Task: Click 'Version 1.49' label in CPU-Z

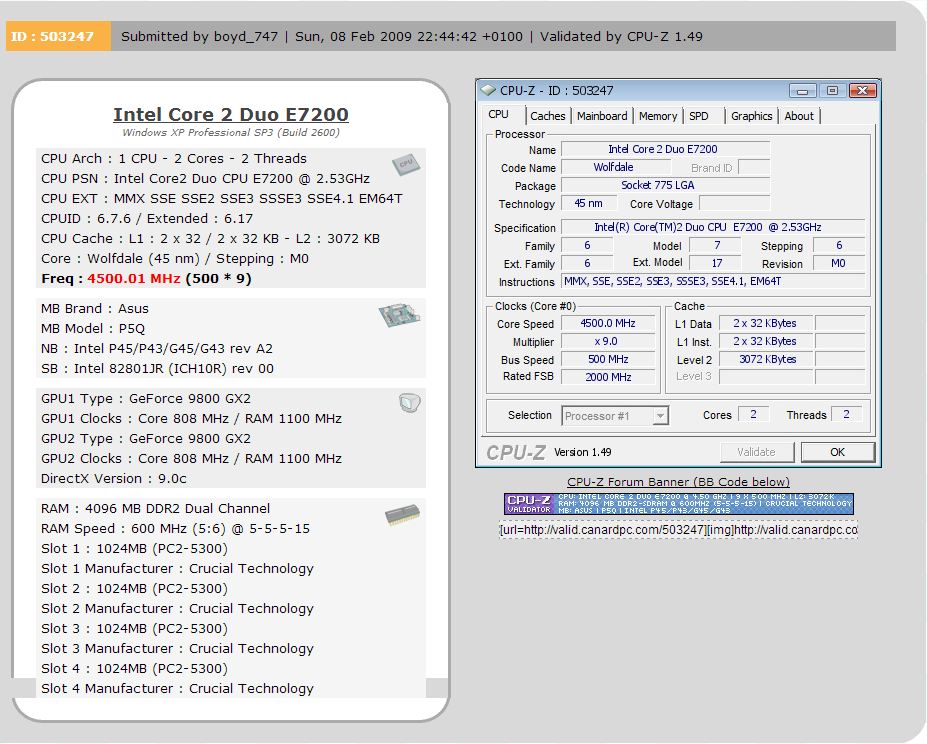Action: pyautogui.click(x=582, y=452)
